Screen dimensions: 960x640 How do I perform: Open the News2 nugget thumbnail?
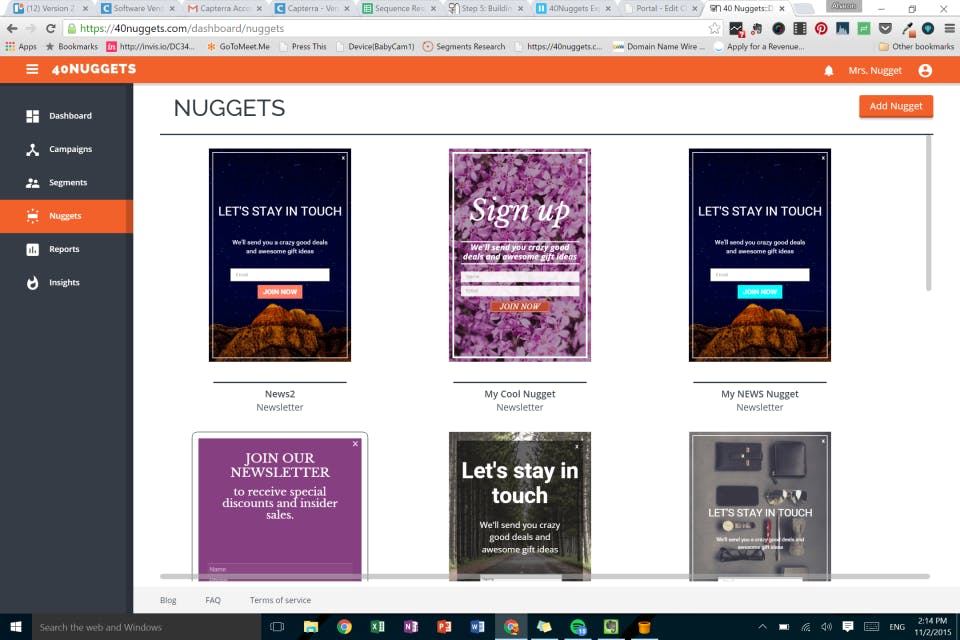coord(280,255)
